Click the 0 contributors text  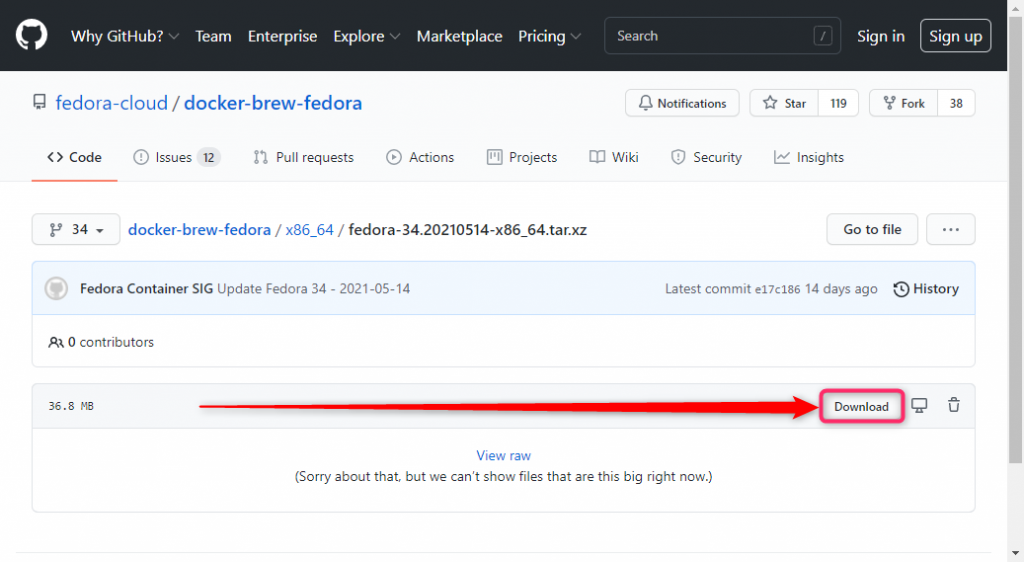tap(101, 342)
